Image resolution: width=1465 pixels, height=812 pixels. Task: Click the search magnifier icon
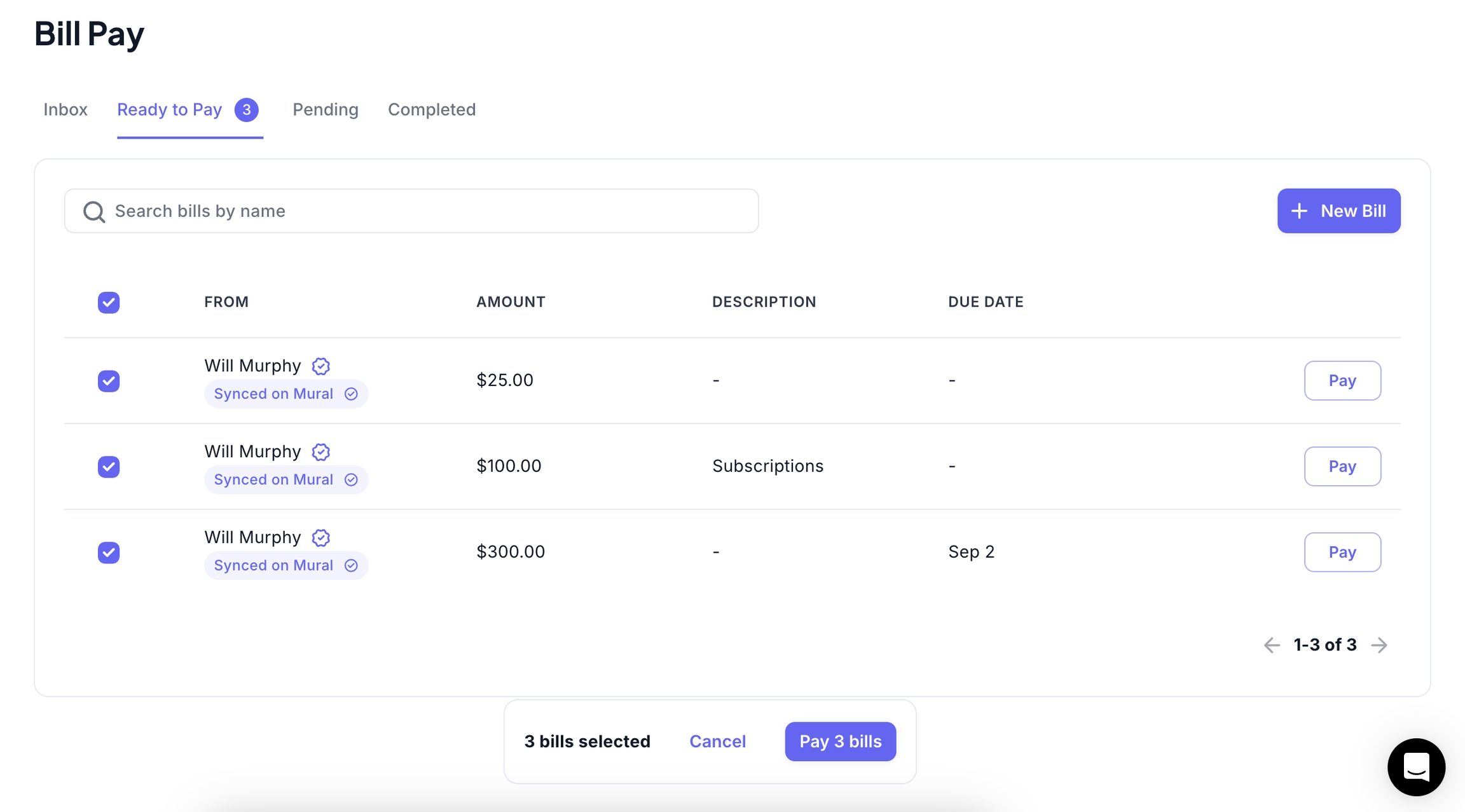[x=94, y=212]
